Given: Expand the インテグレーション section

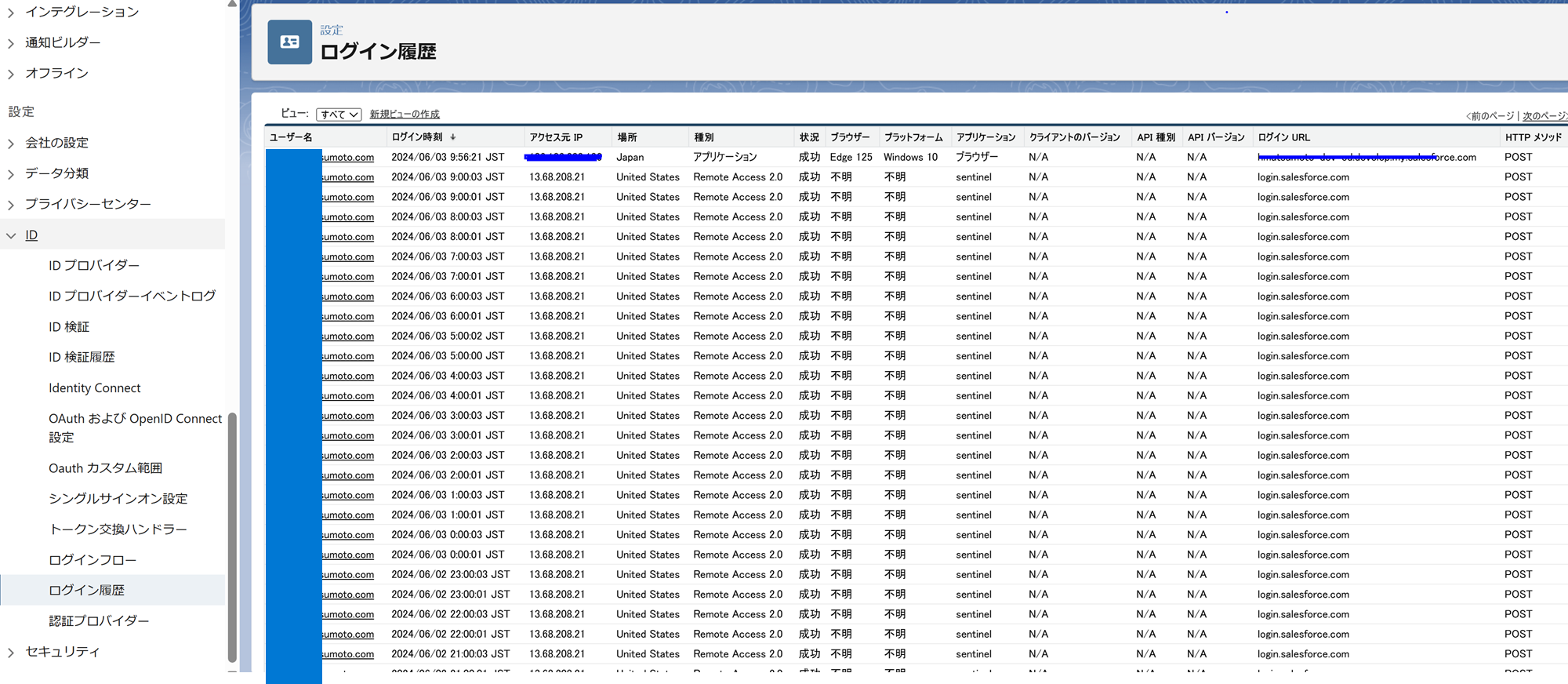Looking at the screenshot, I should (11, 13).
